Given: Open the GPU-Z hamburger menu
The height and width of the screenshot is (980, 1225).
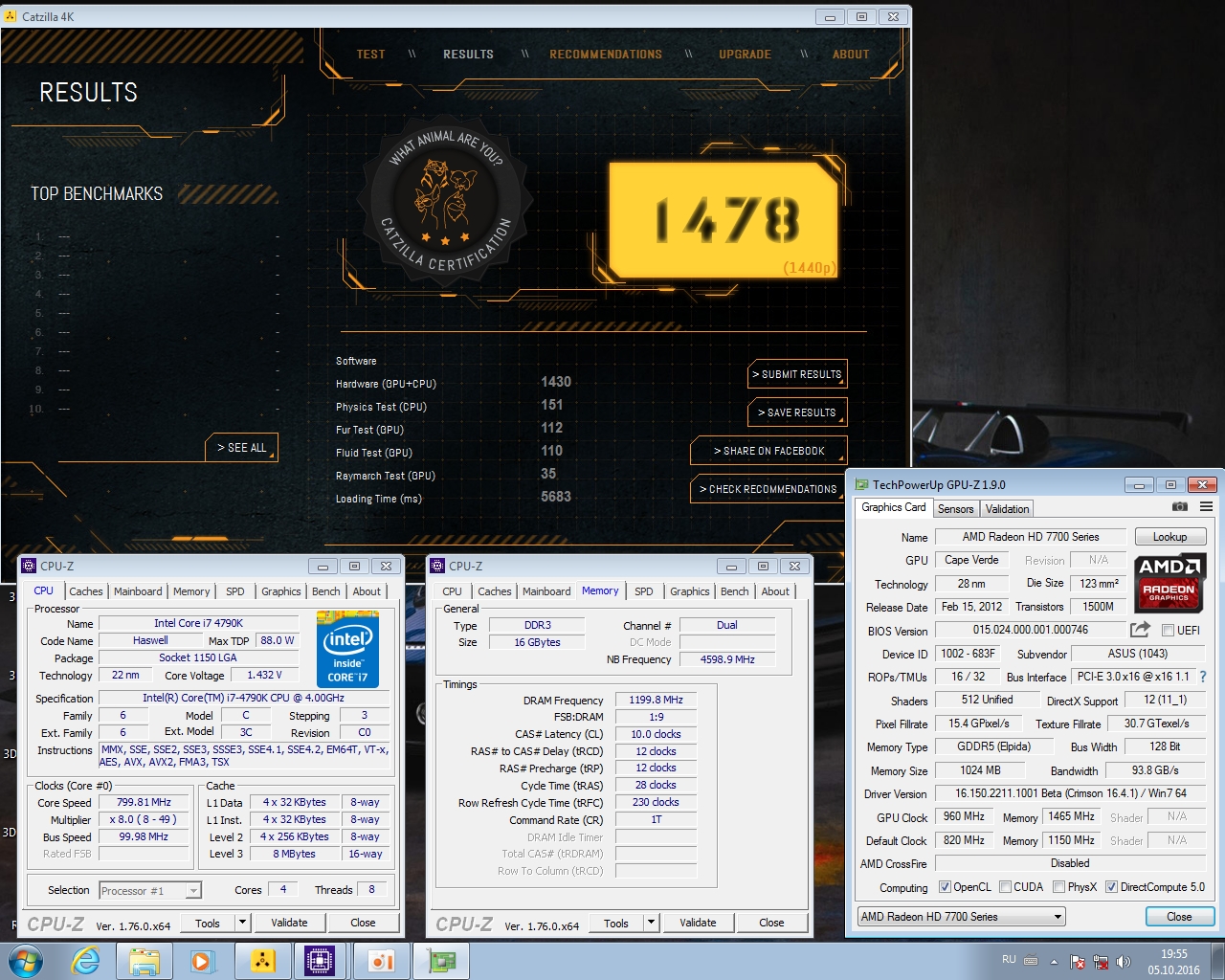Looking at the screenshot, I should pos(1206,507).
